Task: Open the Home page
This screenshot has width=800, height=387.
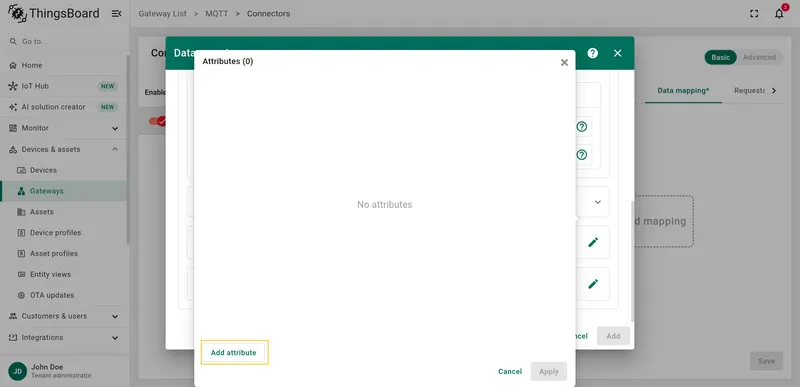Action: click(32, 65)
